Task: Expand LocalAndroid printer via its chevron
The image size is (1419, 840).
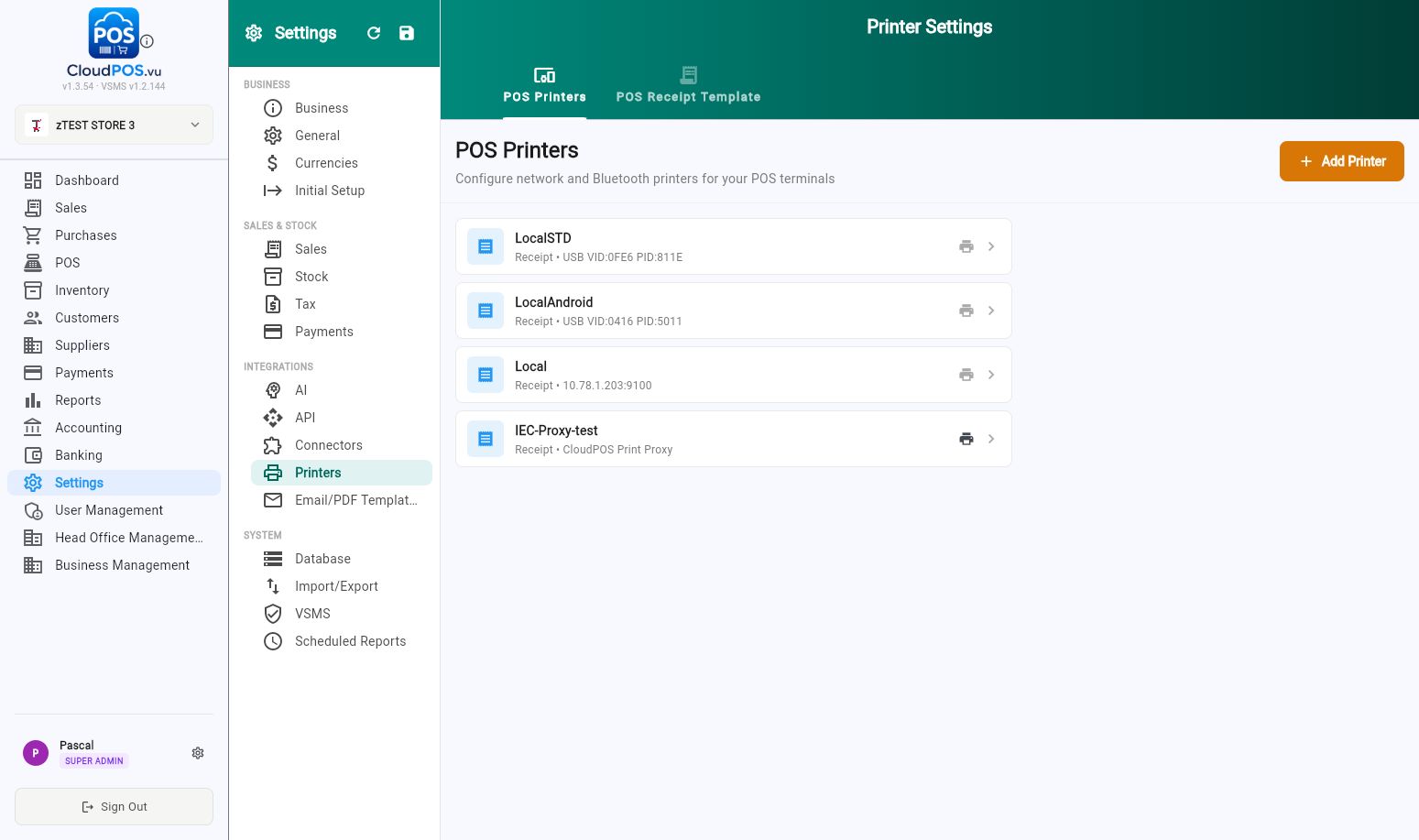Action: 991,311
